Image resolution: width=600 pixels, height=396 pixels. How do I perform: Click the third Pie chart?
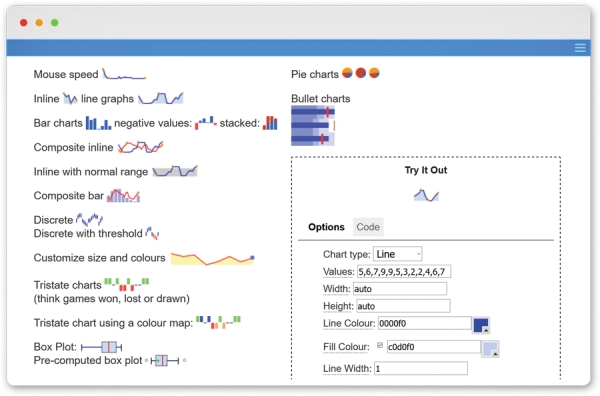tap(374, 73)
